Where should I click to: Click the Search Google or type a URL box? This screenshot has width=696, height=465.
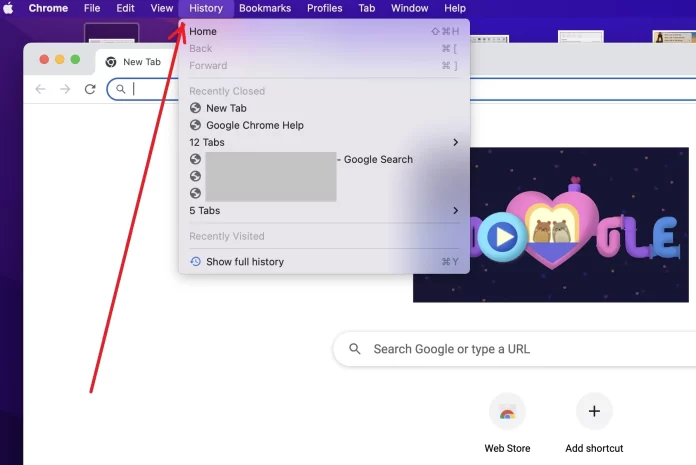pyautogui.click(x=515, y=349)
